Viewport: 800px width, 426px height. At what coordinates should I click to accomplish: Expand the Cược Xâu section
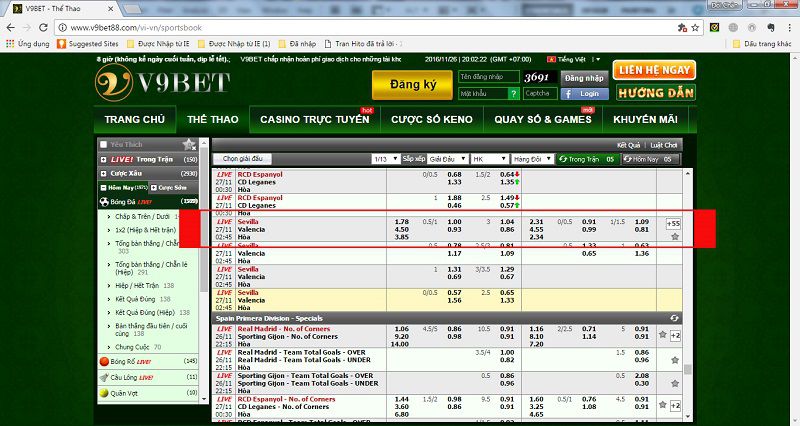click(104, 173)
